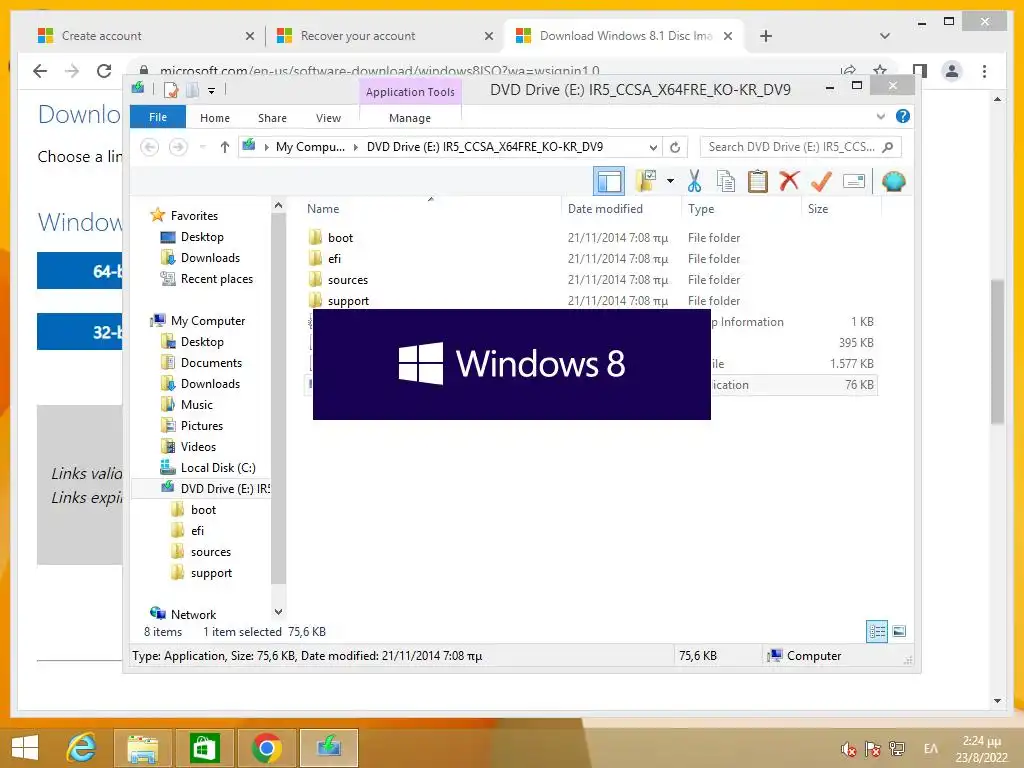
Task: Click the Copy icon in toolbar
Action: click(726, 181)
